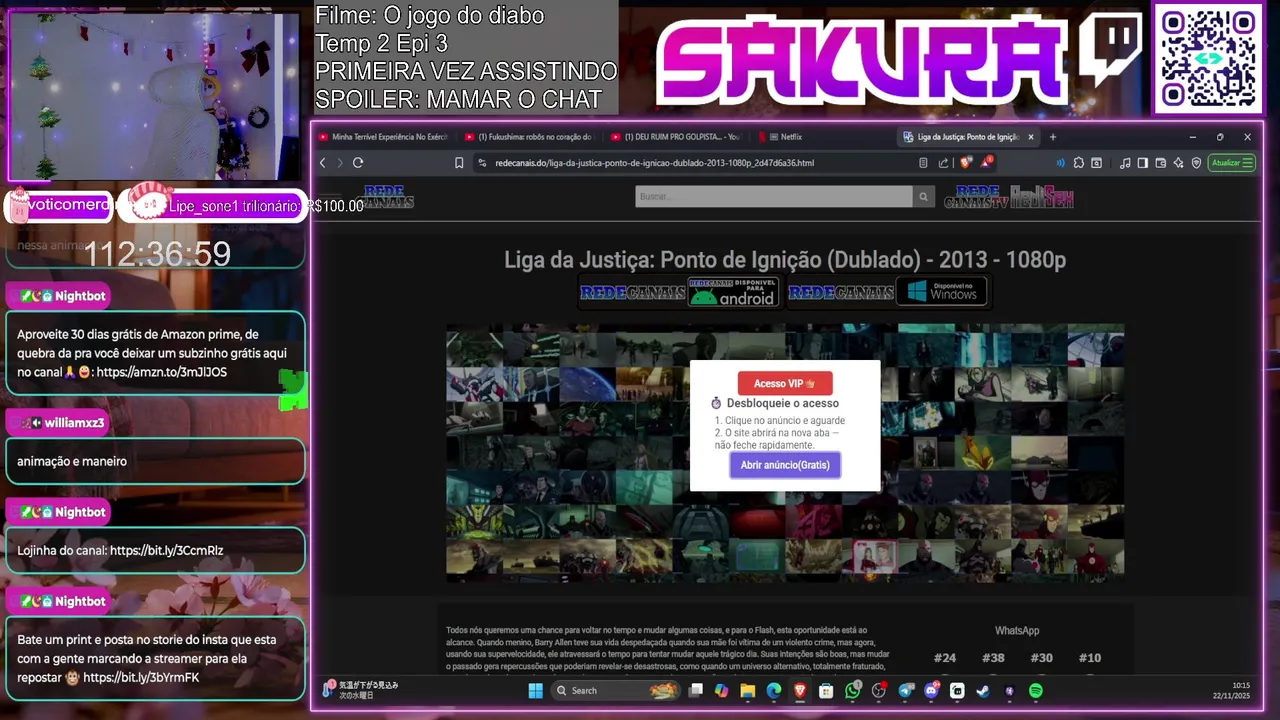Open reader mode icon in address bar
The image size is (1280, 720).
[x=923, y=163]
